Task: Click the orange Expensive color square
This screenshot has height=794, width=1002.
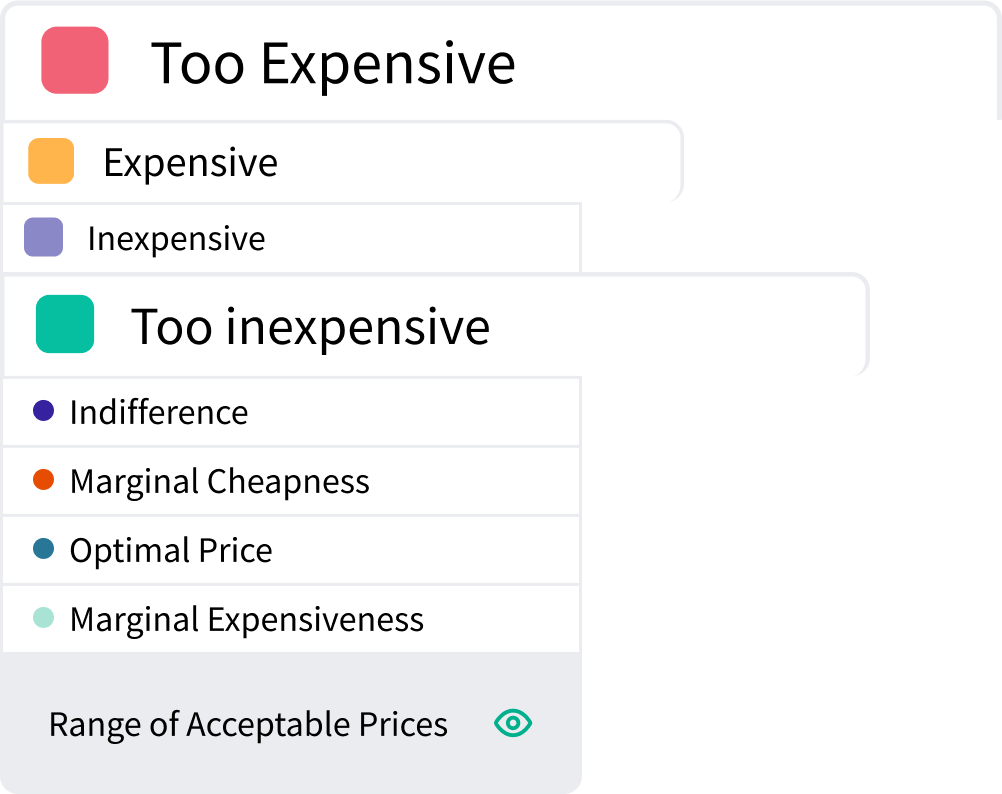Action: pyautogui.click(x=51, y=161)
